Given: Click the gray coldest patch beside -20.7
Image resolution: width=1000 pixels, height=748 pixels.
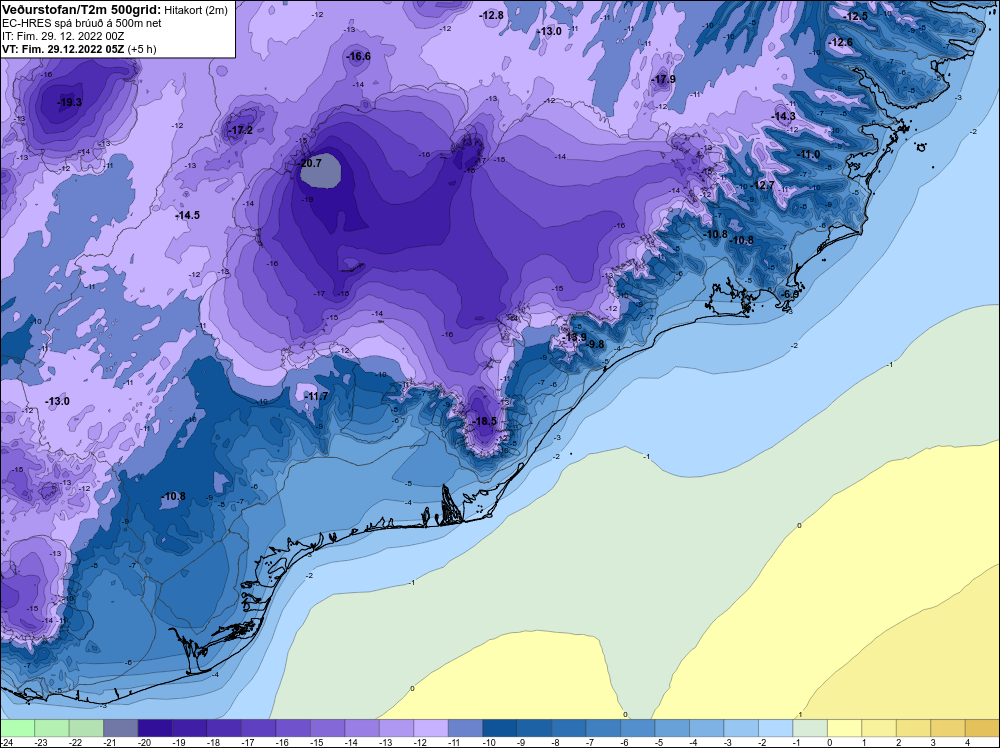Looking at the screenshot, I should coord(321,171).
